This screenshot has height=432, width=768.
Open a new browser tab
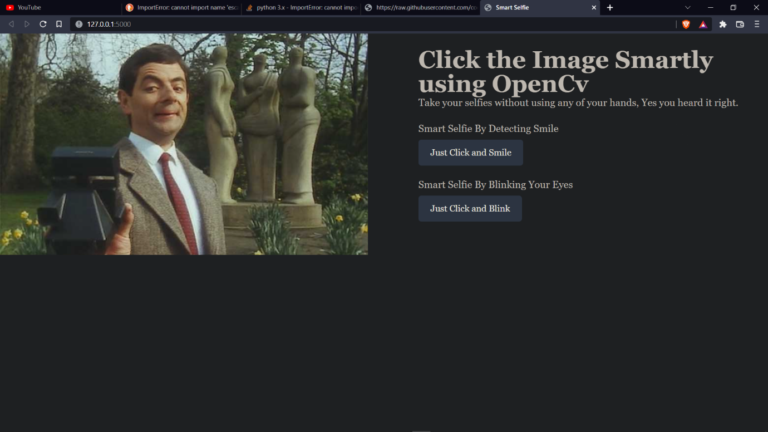(x=610, y=7)
